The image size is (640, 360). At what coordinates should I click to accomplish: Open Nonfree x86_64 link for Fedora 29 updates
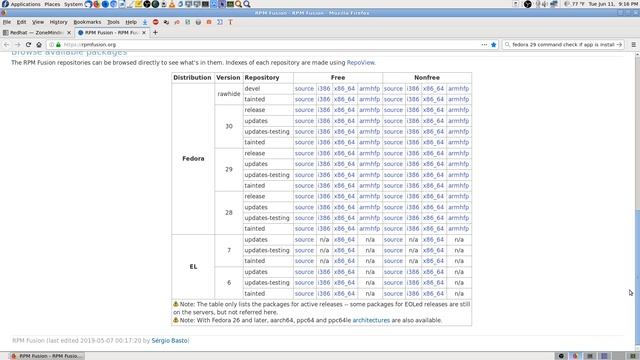pyautogui.click(x=433, y=164)
